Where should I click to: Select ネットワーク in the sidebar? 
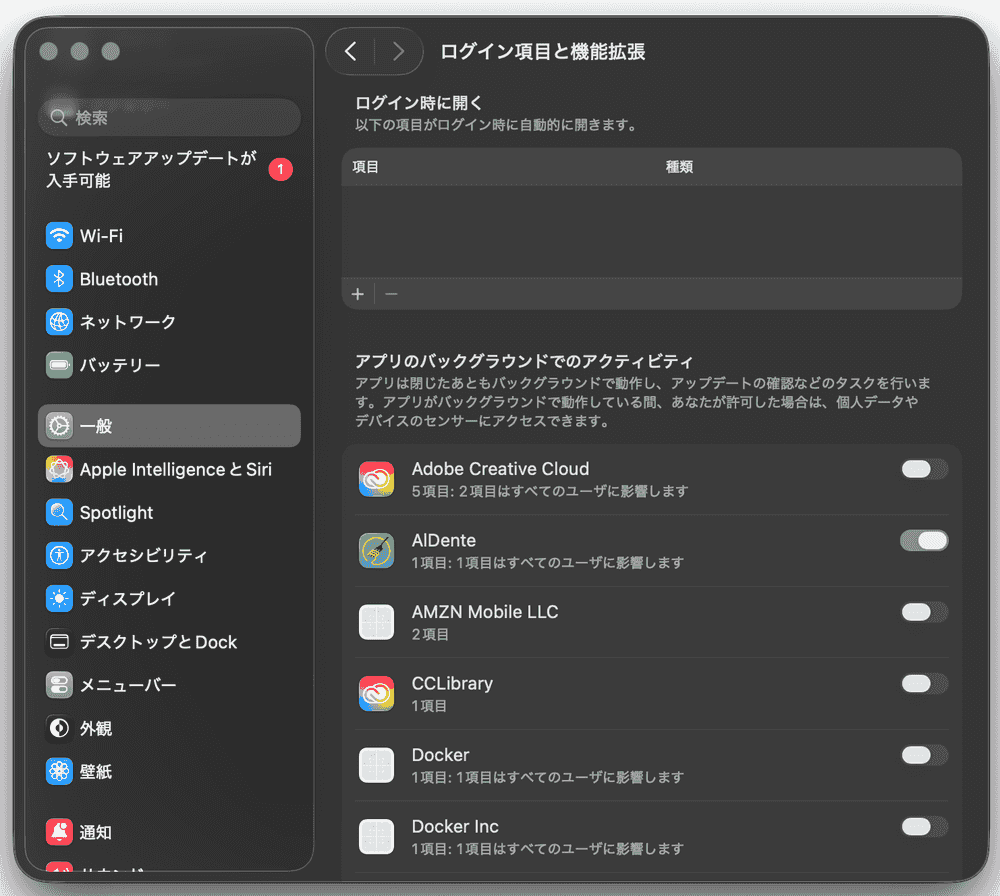tap(169, 322)
